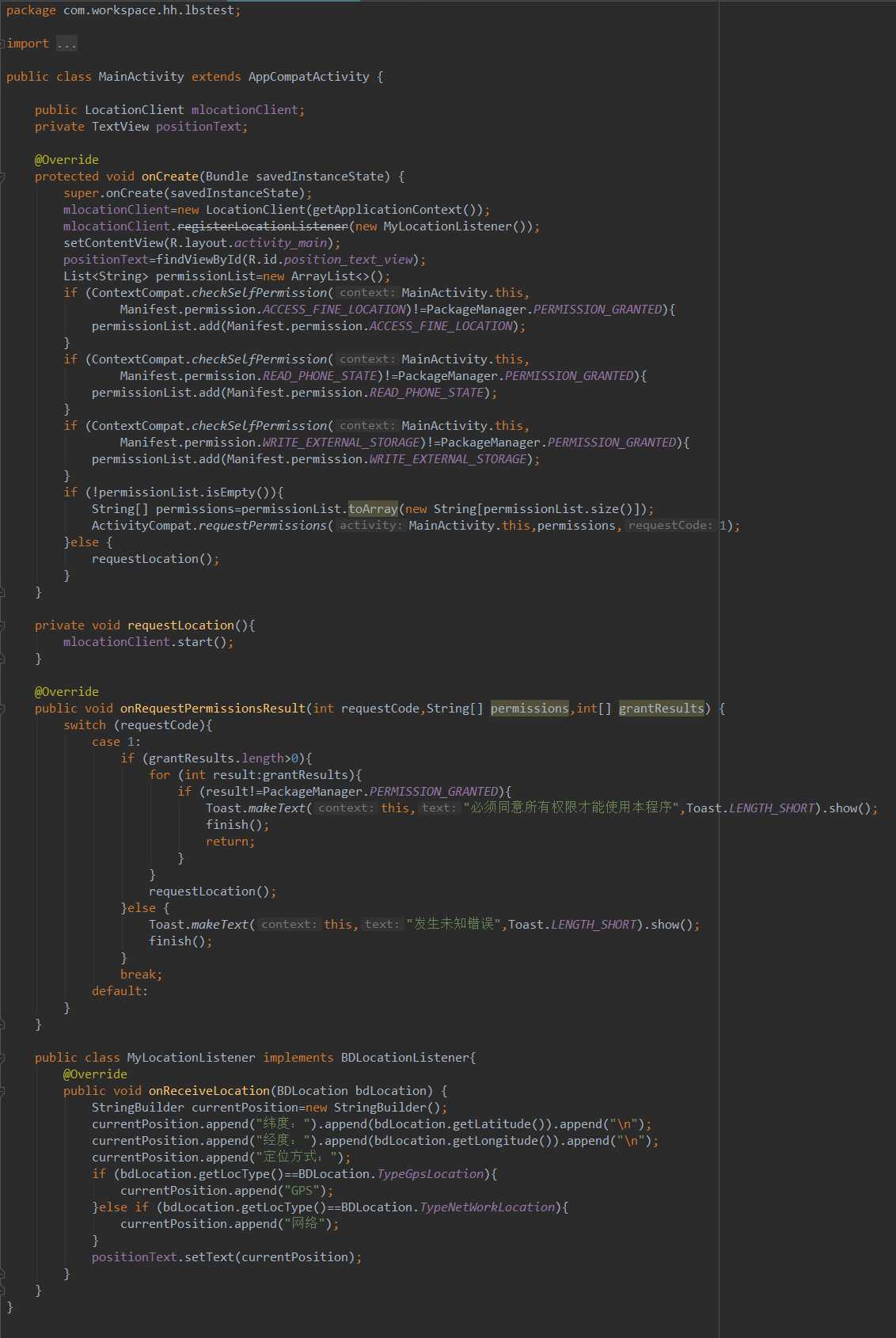Click MyLocationListener in inner class declaration

(x=191, y=1058)
